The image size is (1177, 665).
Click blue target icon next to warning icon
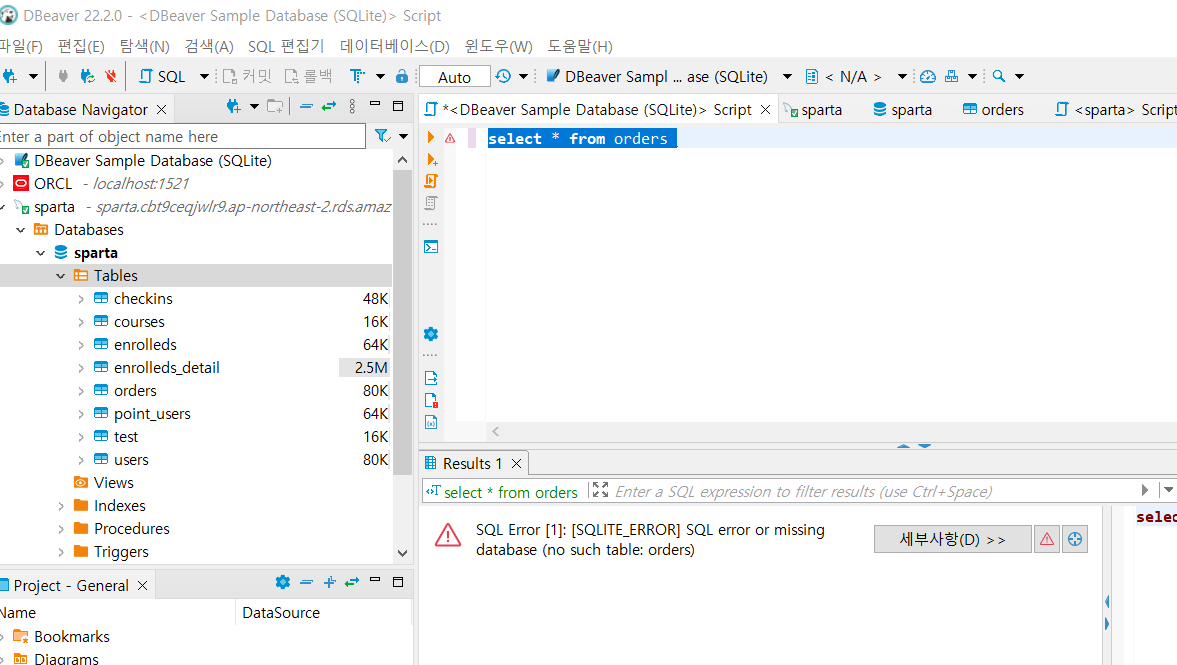(x=1075, y=540)
